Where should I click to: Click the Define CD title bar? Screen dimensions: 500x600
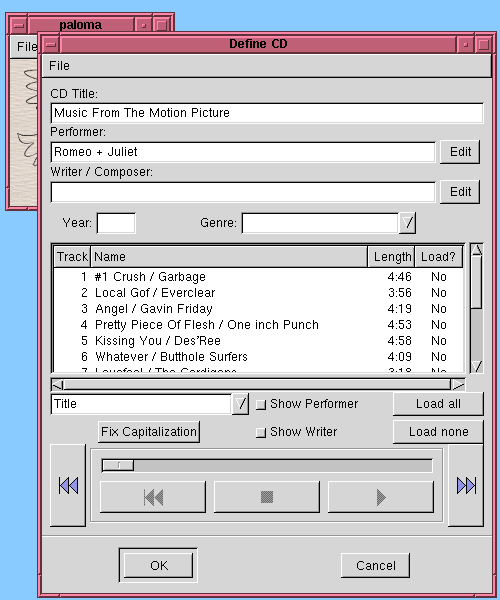click(x=258, y=44)
